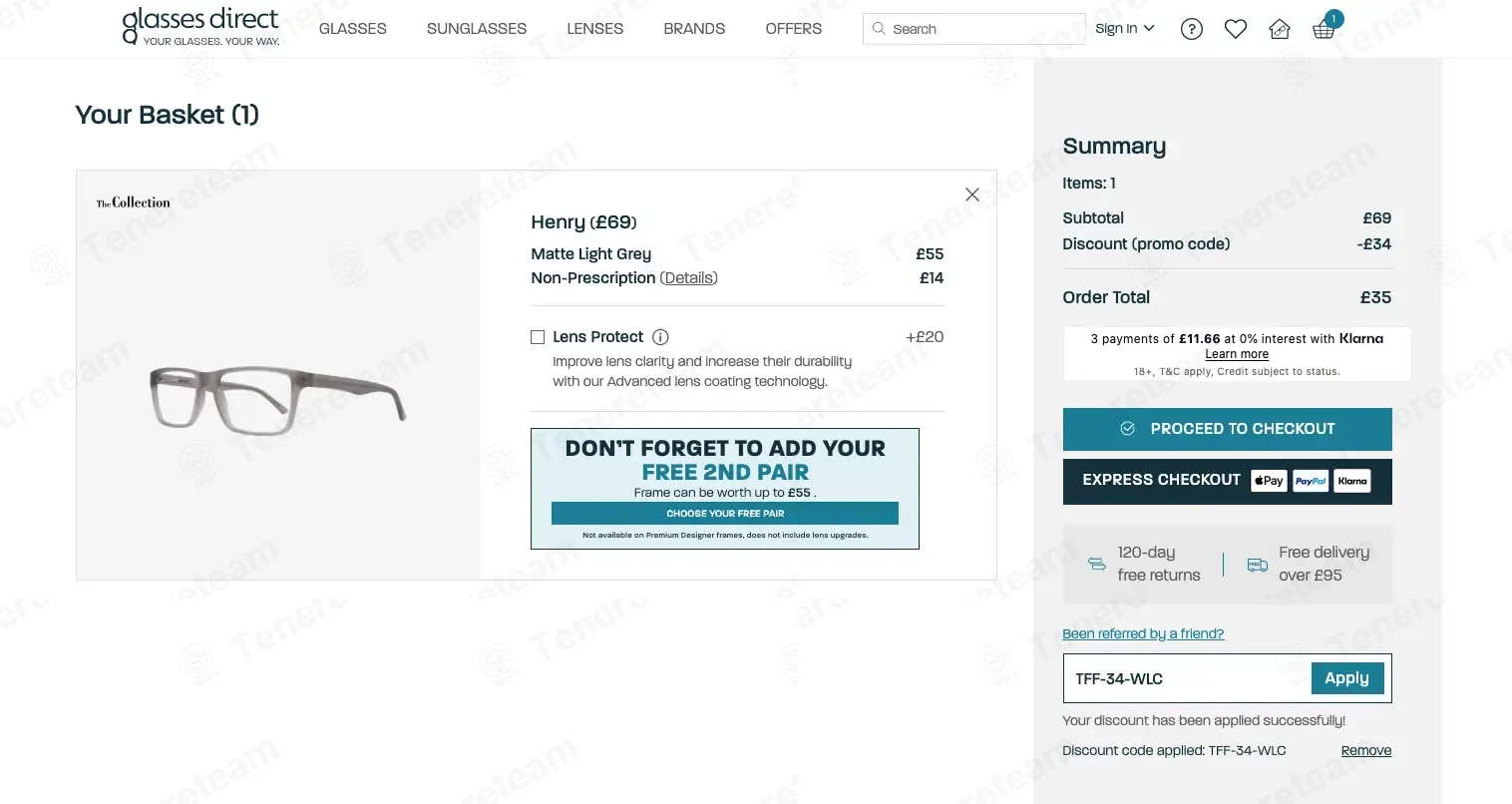Click the Lens Protect info icon
This screenshot has width=1512, height=804.
660,337
